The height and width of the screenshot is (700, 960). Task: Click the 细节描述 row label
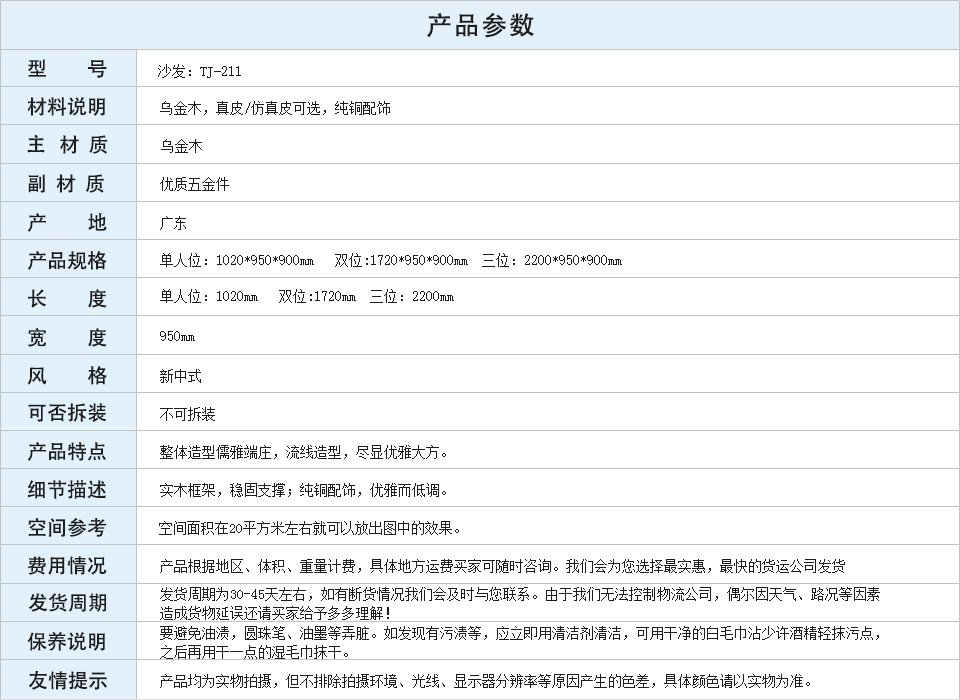67,489
